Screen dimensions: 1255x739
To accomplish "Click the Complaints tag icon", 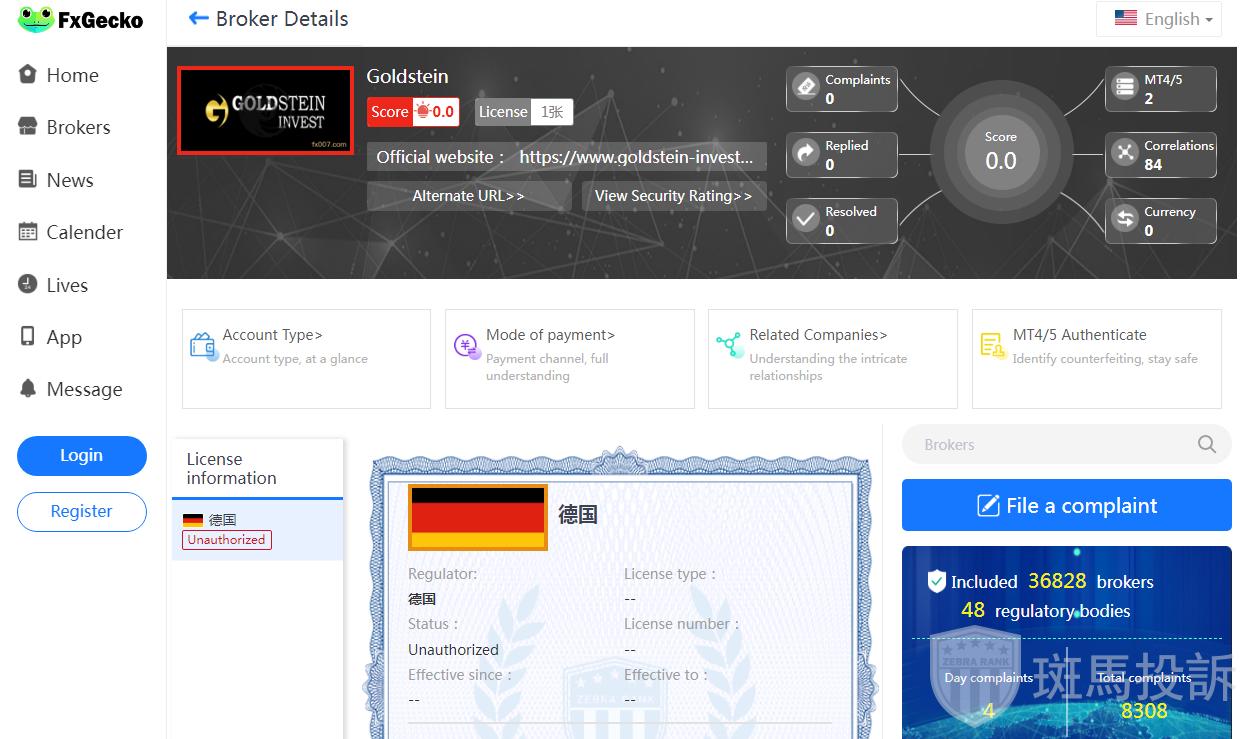I will coord(806,88).
